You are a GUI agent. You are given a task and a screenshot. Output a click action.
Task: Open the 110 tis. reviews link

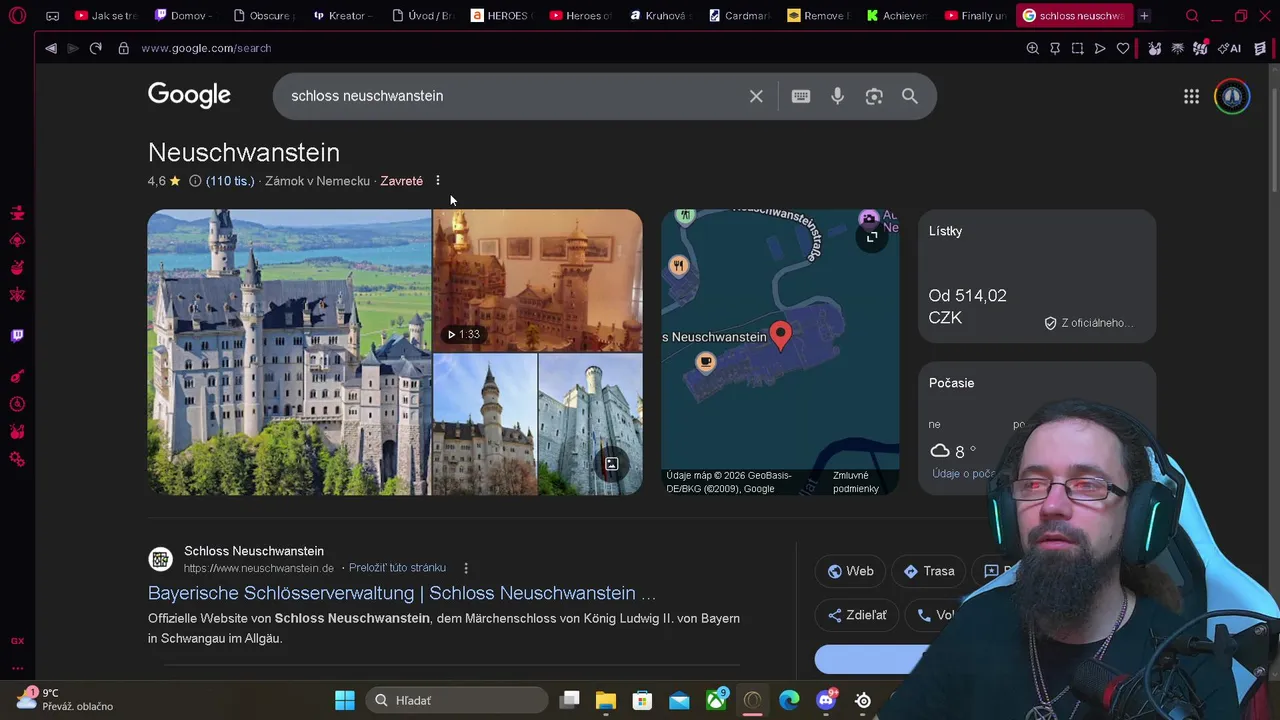[230, 181]
